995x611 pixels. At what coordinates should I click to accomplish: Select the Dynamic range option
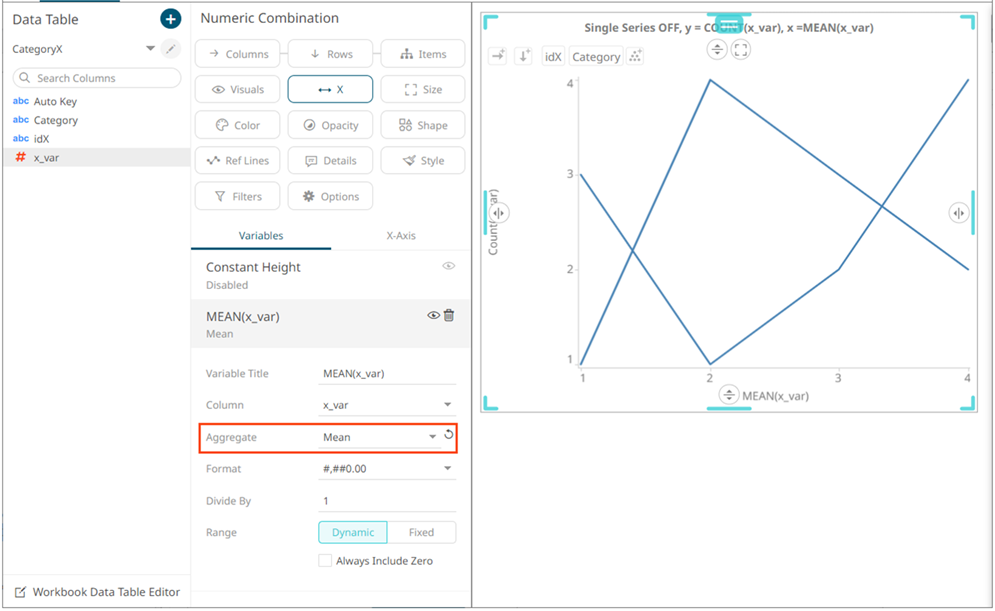(x=353, y=532)
